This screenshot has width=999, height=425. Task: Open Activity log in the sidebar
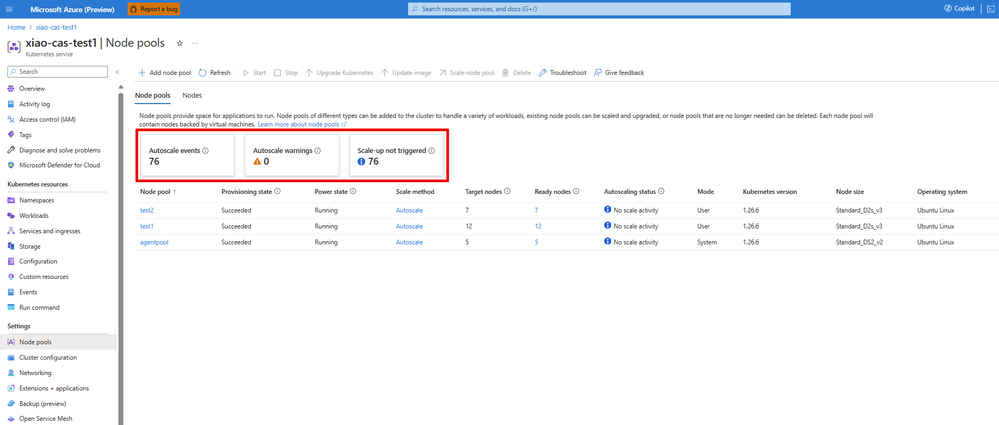click(x=34, y=104)
